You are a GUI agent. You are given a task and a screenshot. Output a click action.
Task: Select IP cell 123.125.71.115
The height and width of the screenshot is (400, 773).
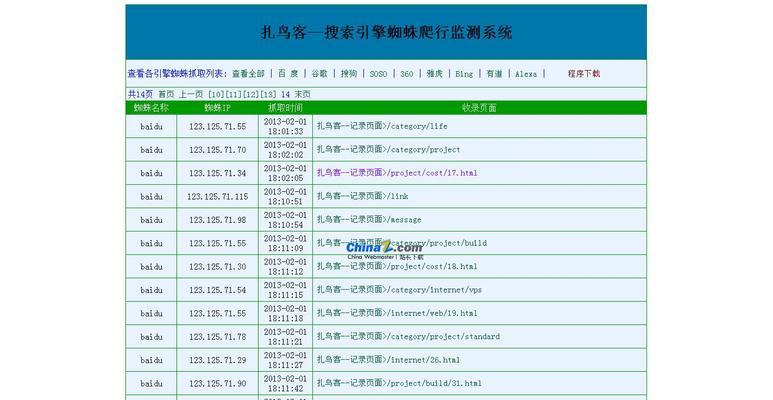[217, 196]
